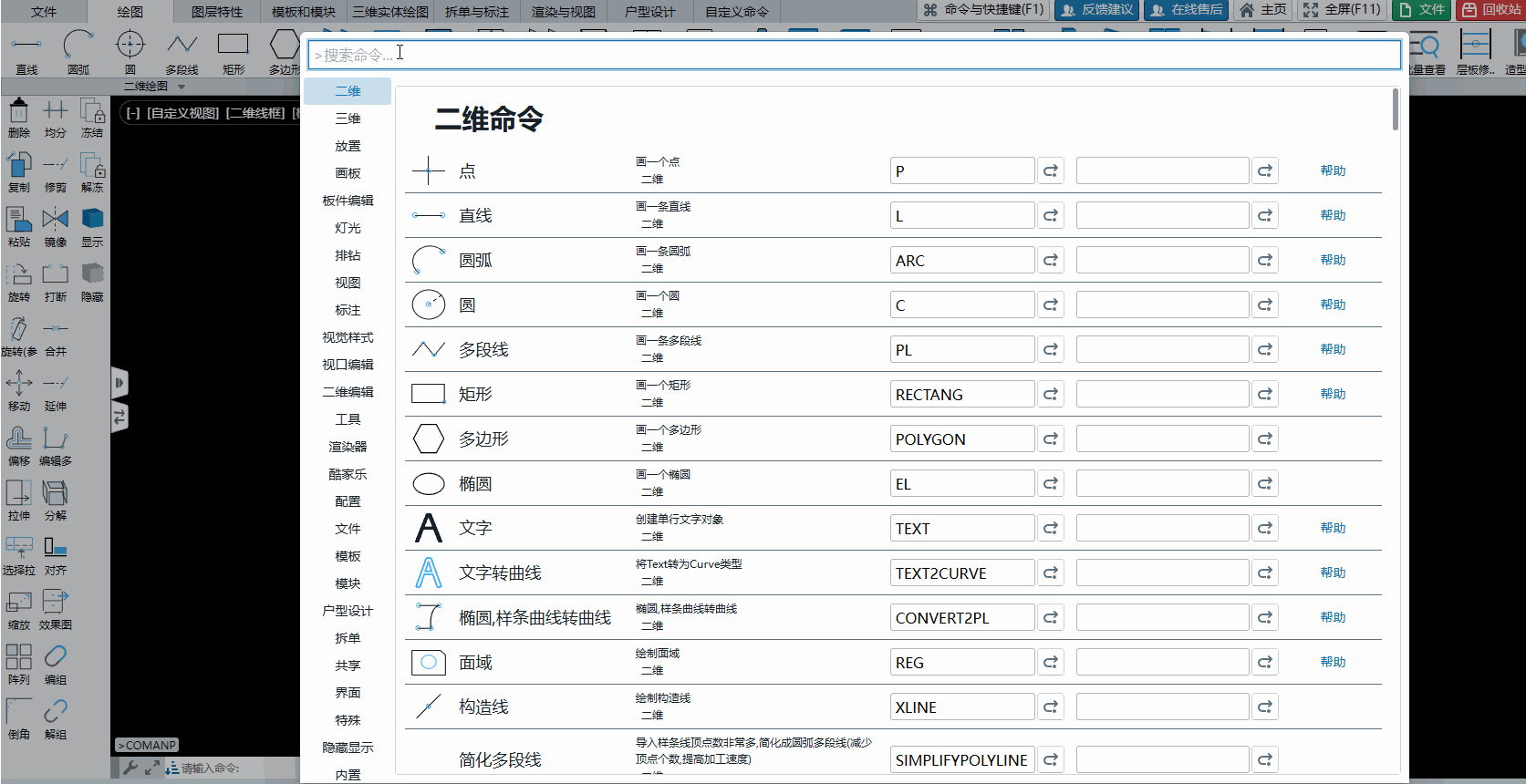Expand the 二维绘图 panel dropdown arrow
1526x784 pixels.
click(182, 87)
